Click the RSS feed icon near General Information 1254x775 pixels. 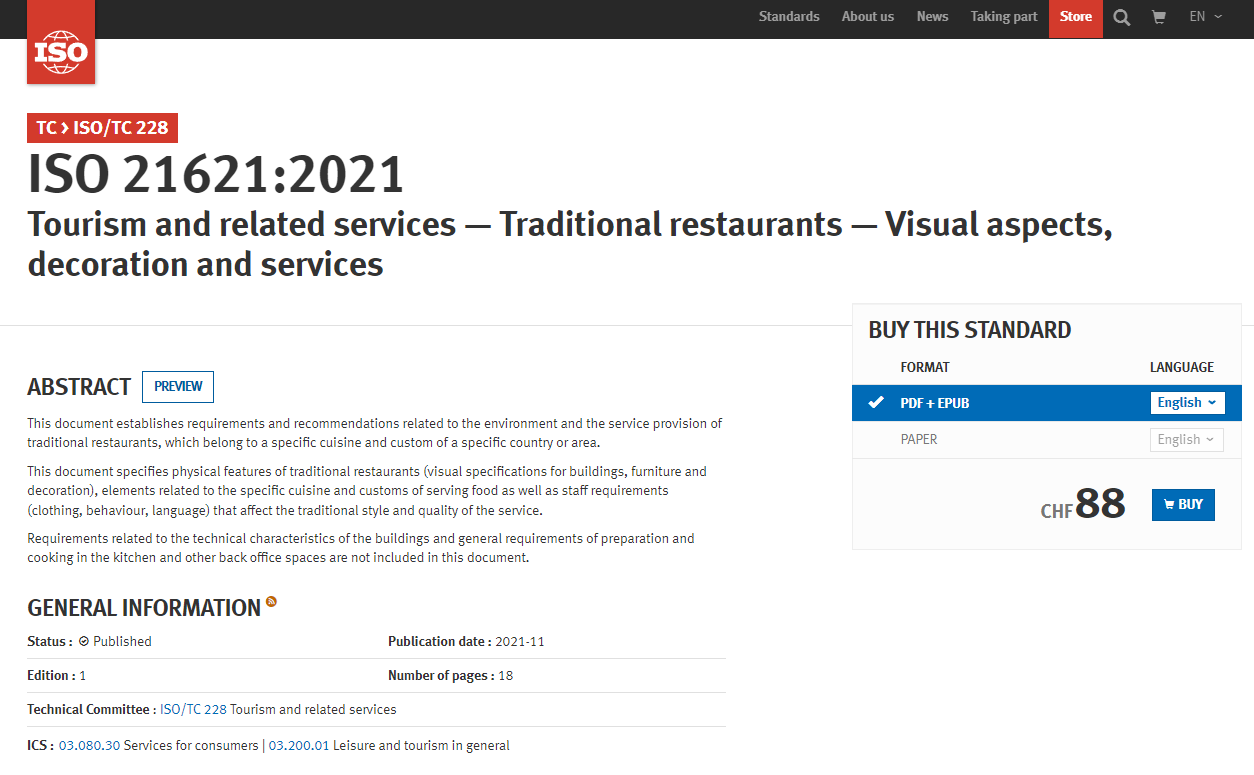click(271, 602)
